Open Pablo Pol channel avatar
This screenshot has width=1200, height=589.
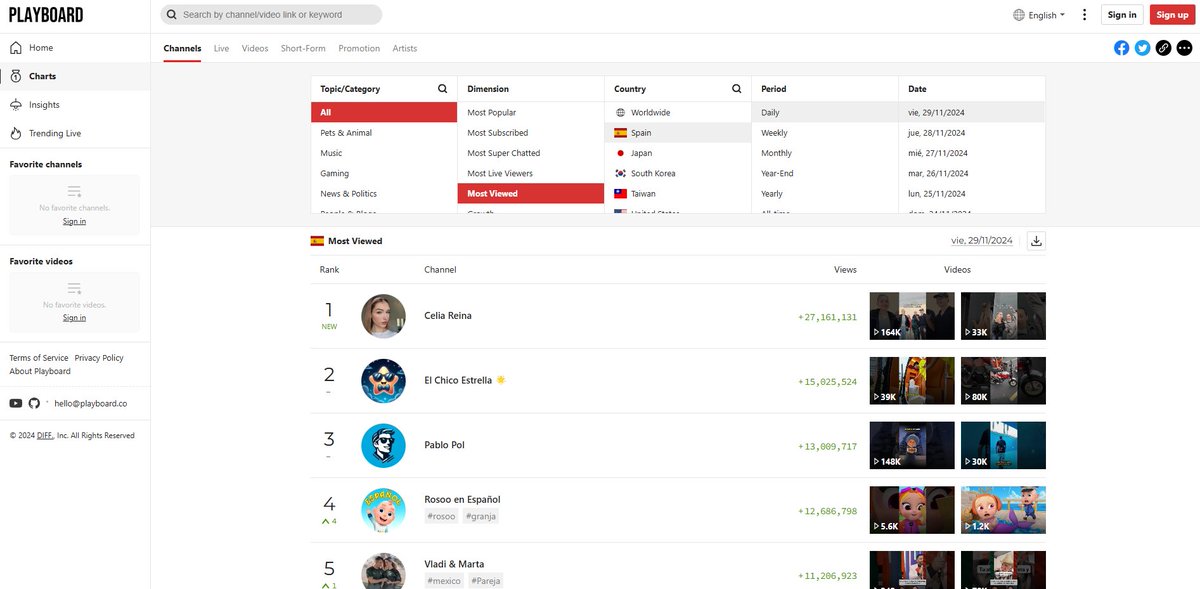[383, 446]
